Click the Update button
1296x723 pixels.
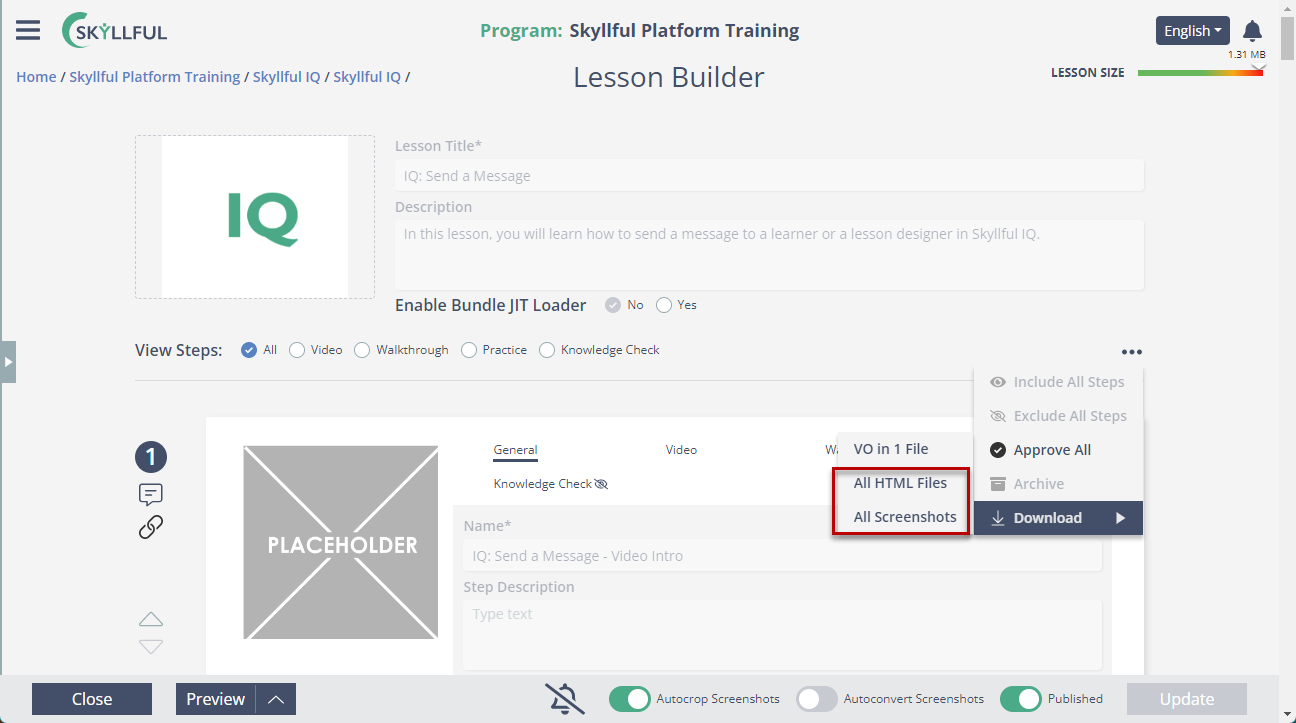[1187, 699]
